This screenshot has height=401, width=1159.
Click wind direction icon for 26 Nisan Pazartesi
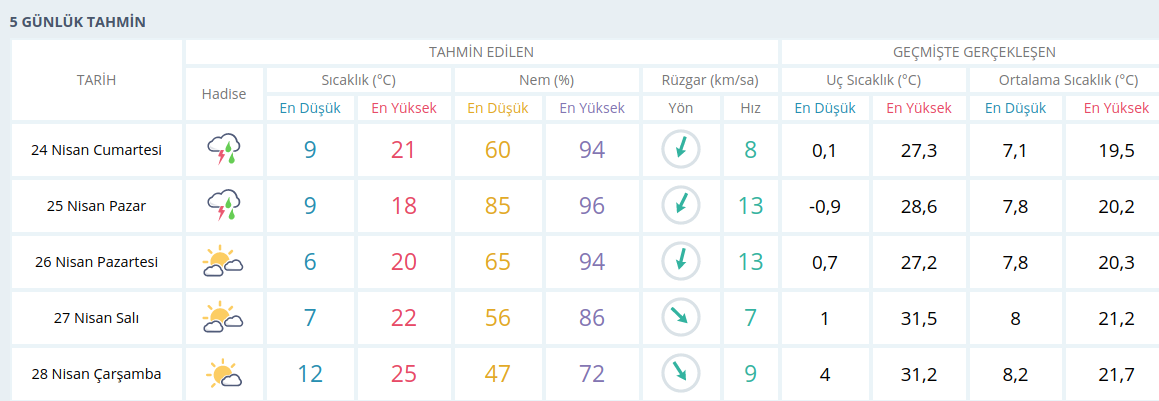(681, 262)
